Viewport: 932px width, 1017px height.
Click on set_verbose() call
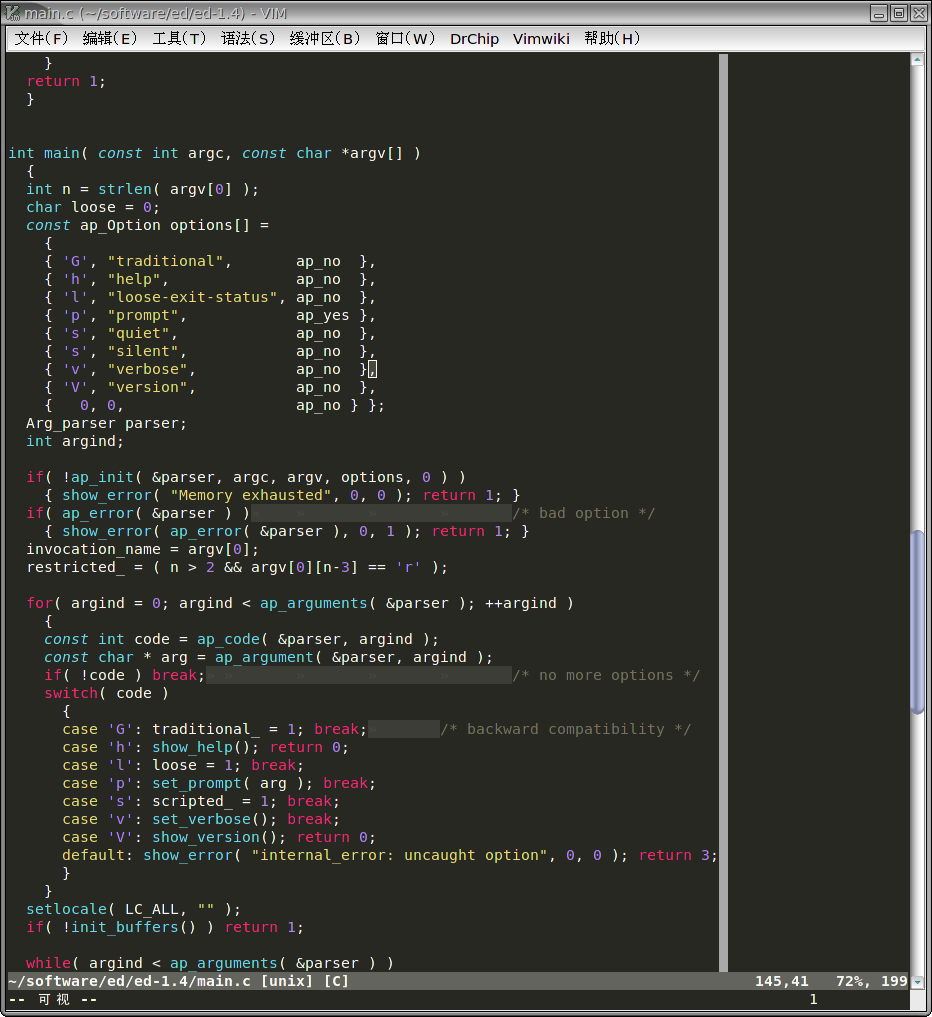tap(210, 819)
